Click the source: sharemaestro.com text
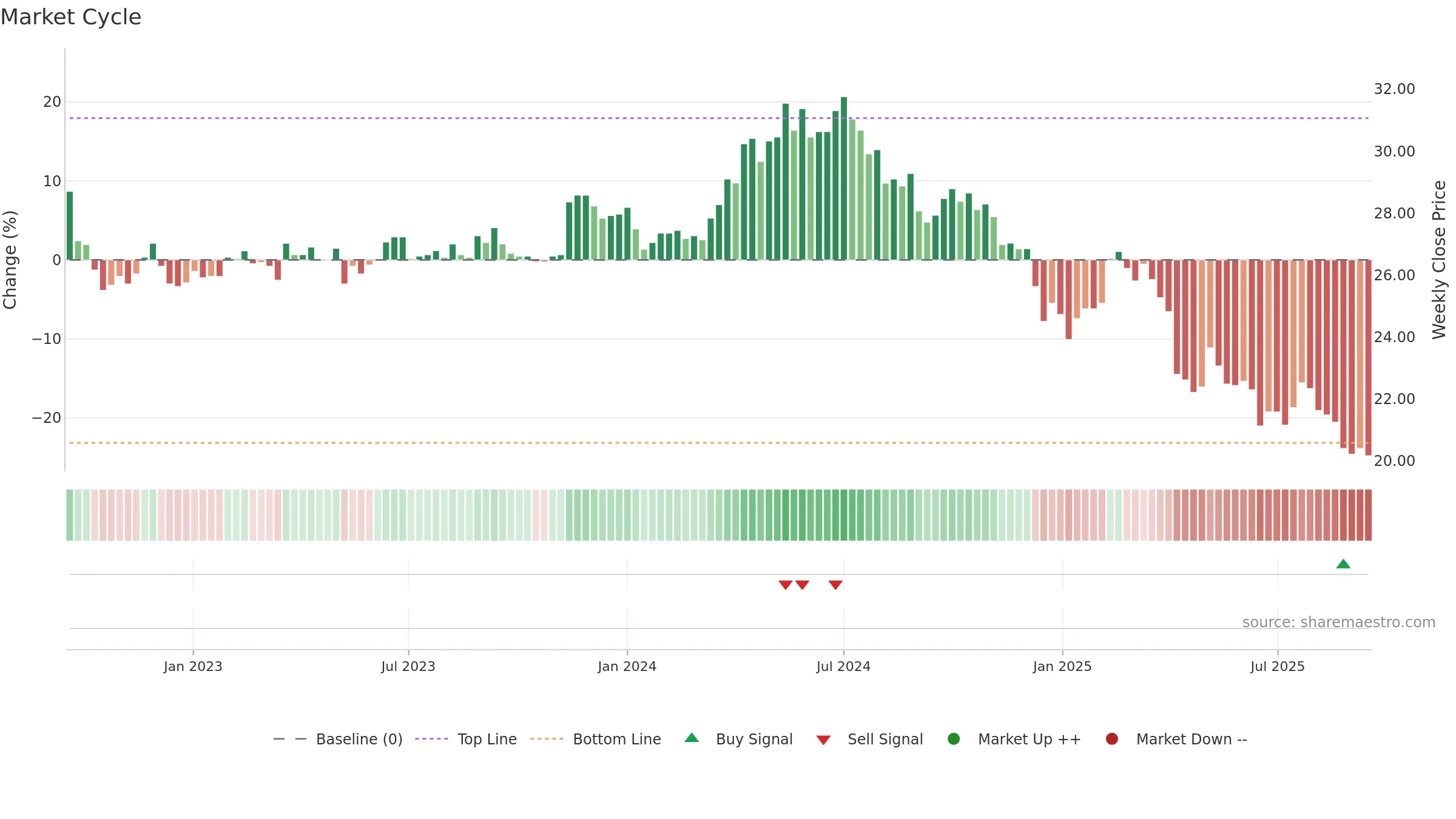Viewport: 1456px width, 819px height. pyautogui.click(x=1339, y=622)
